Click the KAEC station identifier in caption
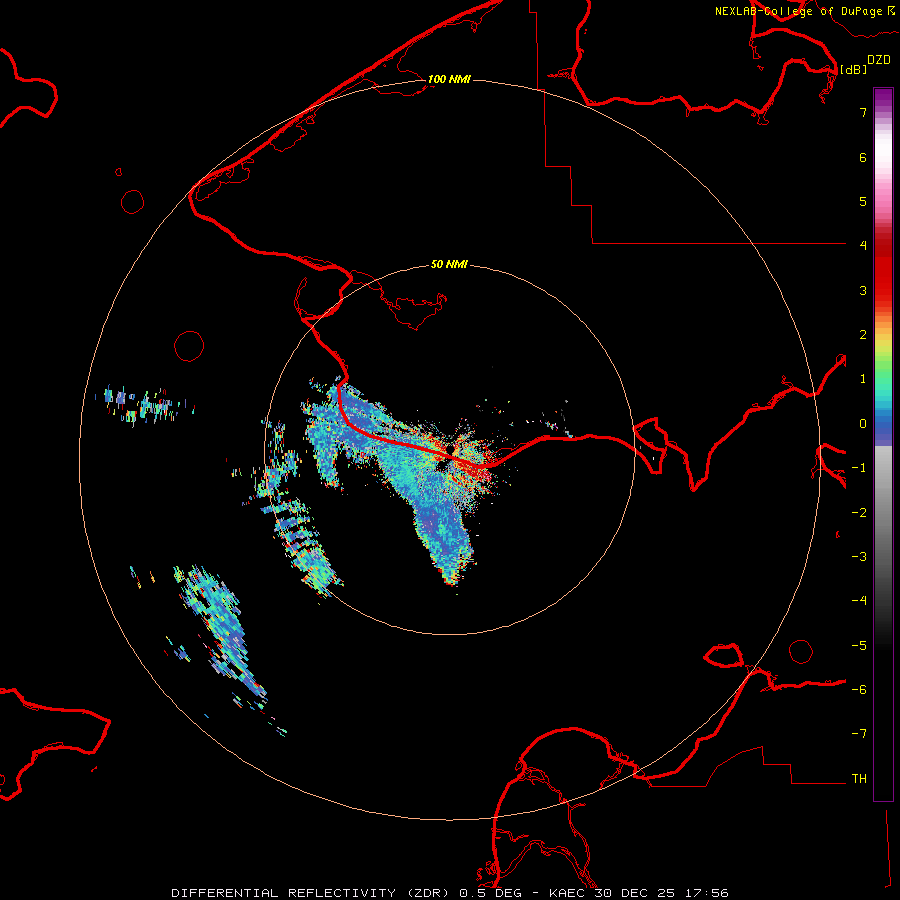This screenshot has height=900, width=900. point(568,893)
